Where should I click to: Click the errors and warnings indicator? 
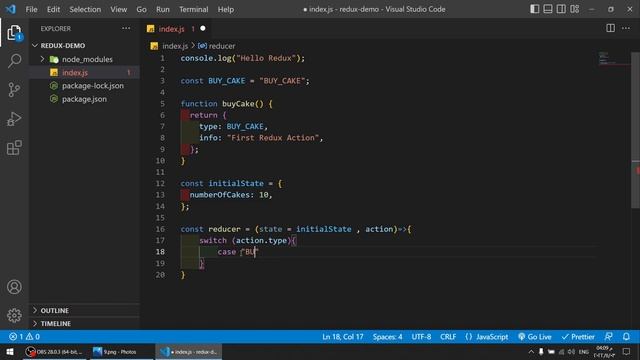coord(24,337)
